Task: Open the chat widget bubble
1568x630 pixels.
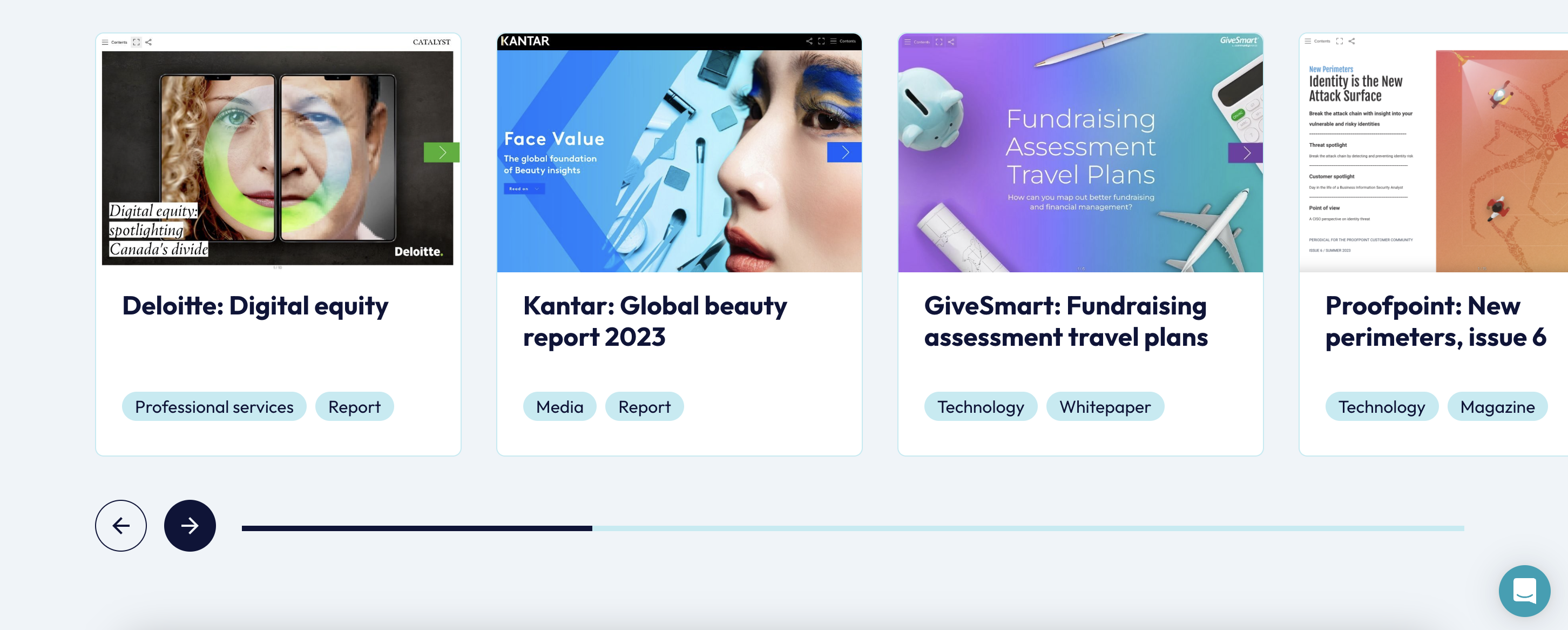Action: coord(1525,591)
